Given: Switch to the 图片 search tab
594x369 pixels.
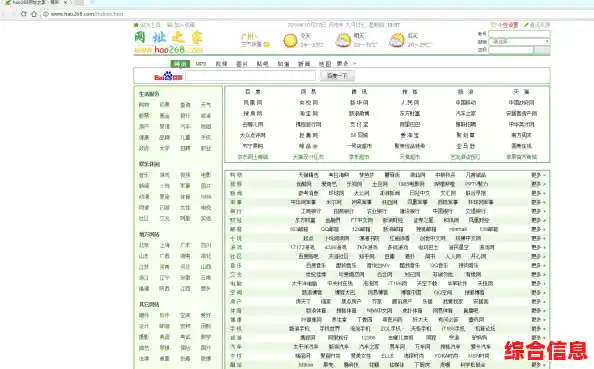Looking at the screenshot, I should 242,64.
